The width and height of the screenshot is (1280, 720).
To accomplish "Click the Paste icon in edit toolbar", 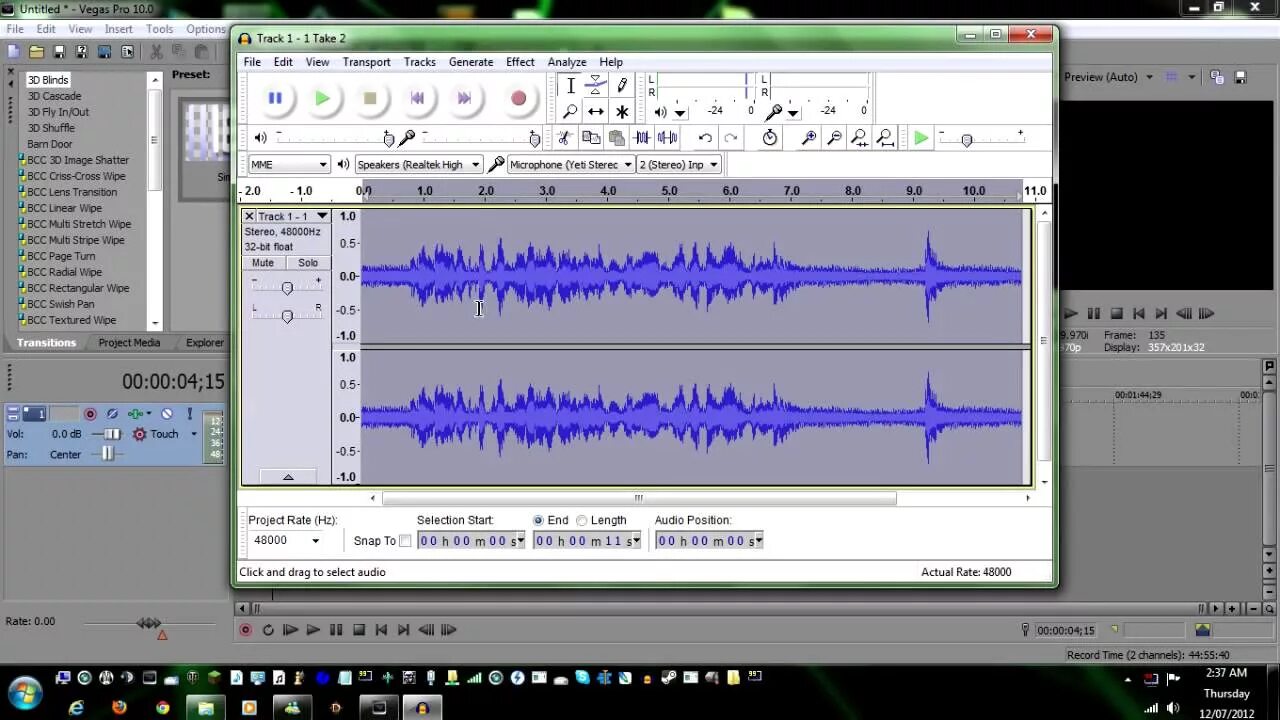I will (616, 138).
